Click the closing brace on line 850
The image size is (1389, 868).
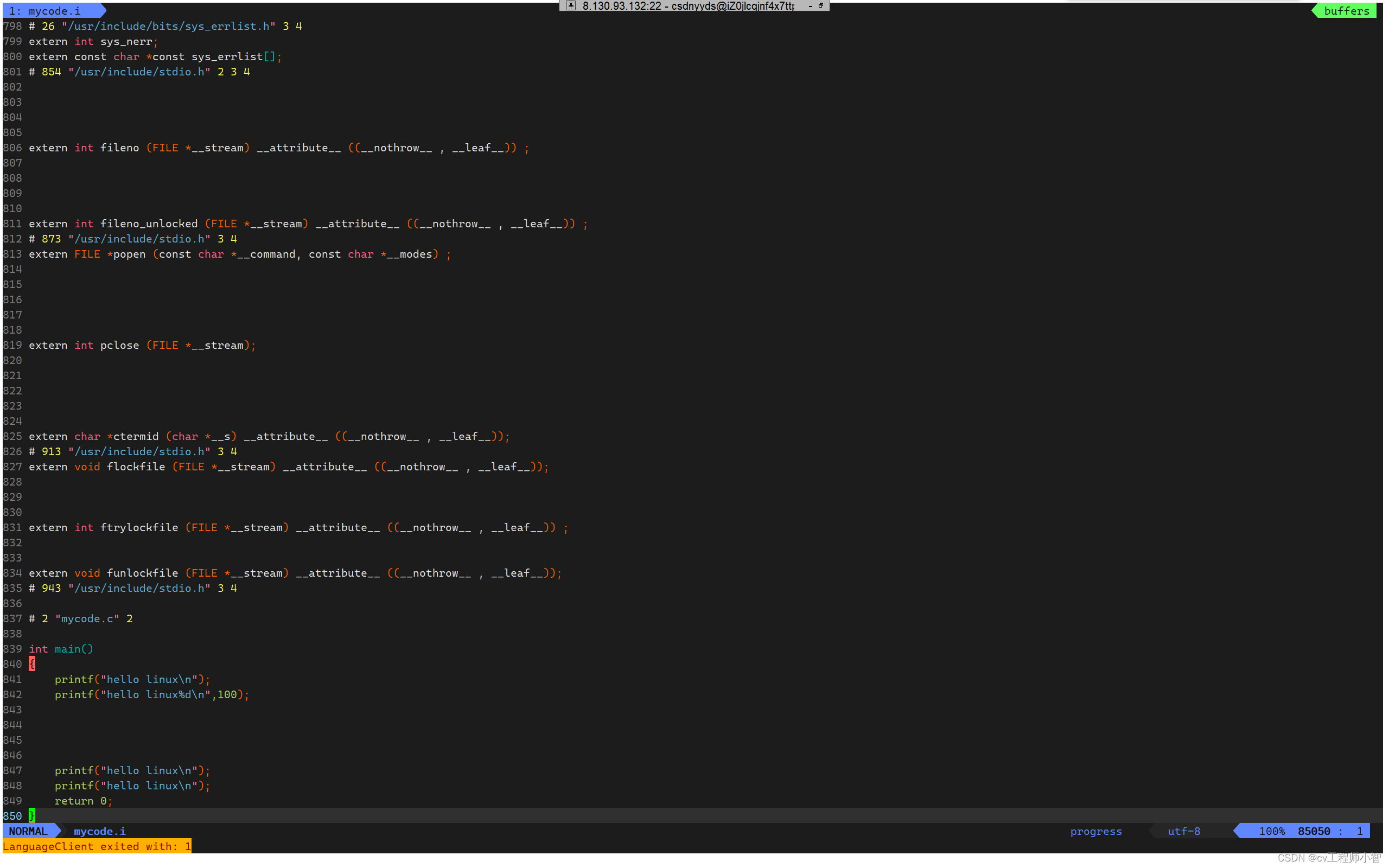(32, 816)
